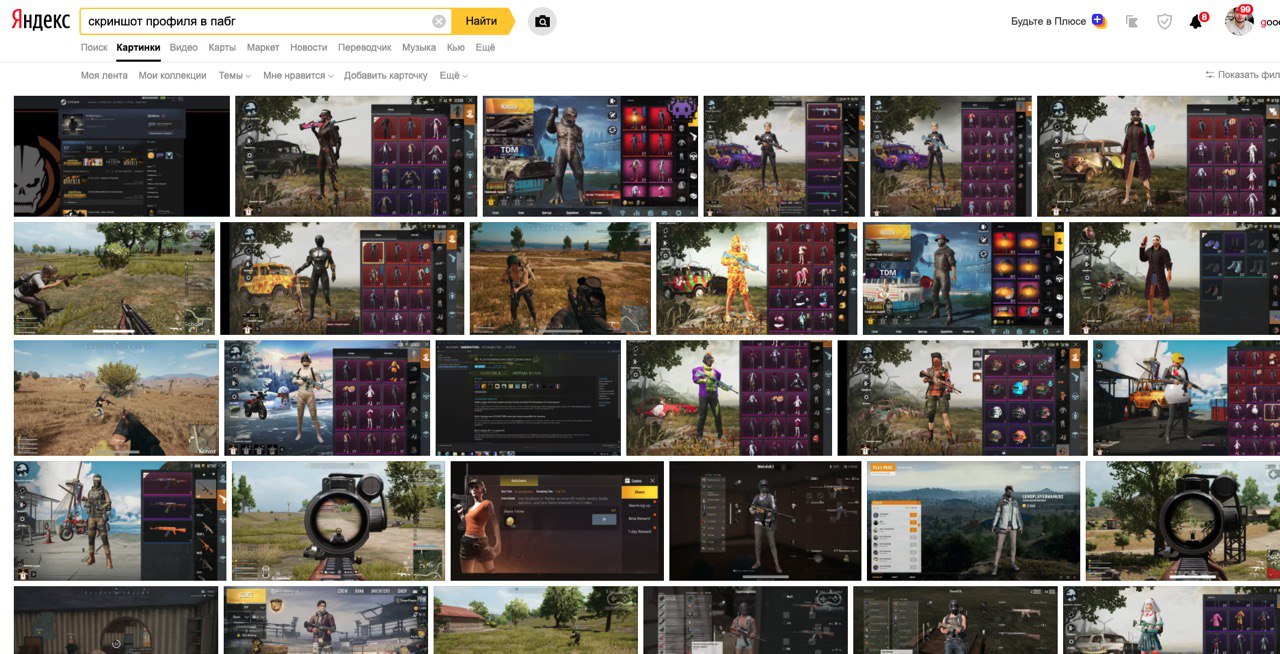Open thumbnail of lizard creature TDM lobby
Screen dimensions: 1280x654
(591, 156)
